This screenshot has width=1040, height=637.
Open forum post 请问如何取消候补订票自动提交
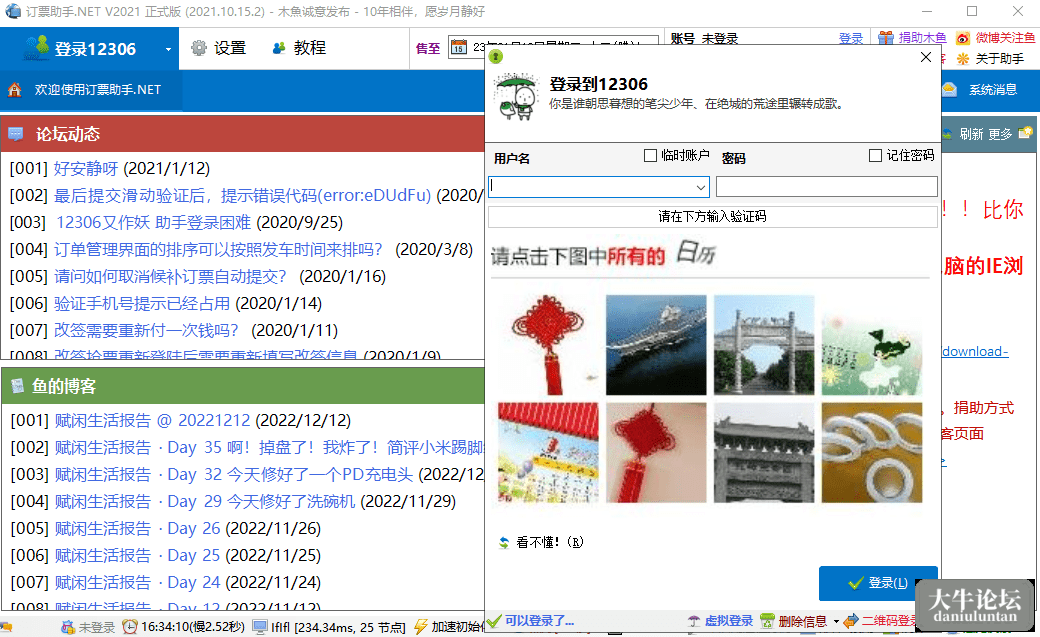(x=170, y=276)
